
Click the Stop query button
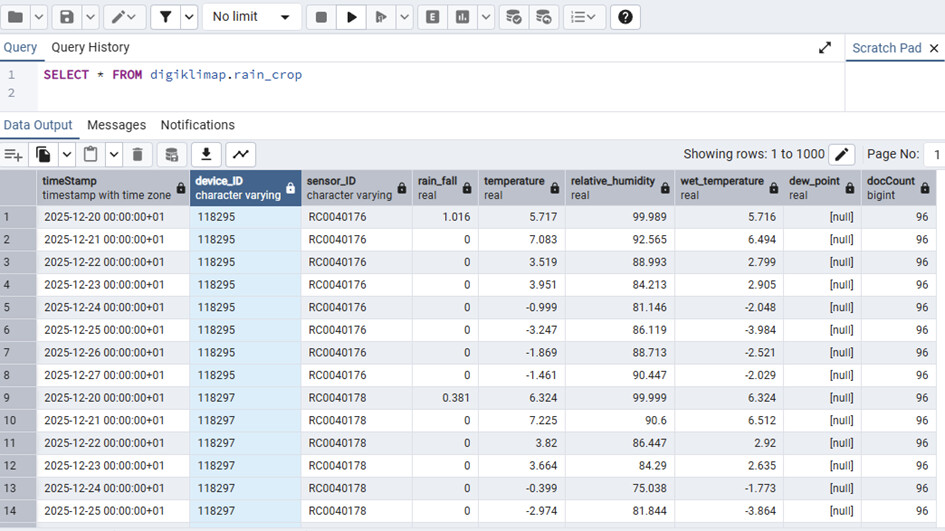coord(320,17)
